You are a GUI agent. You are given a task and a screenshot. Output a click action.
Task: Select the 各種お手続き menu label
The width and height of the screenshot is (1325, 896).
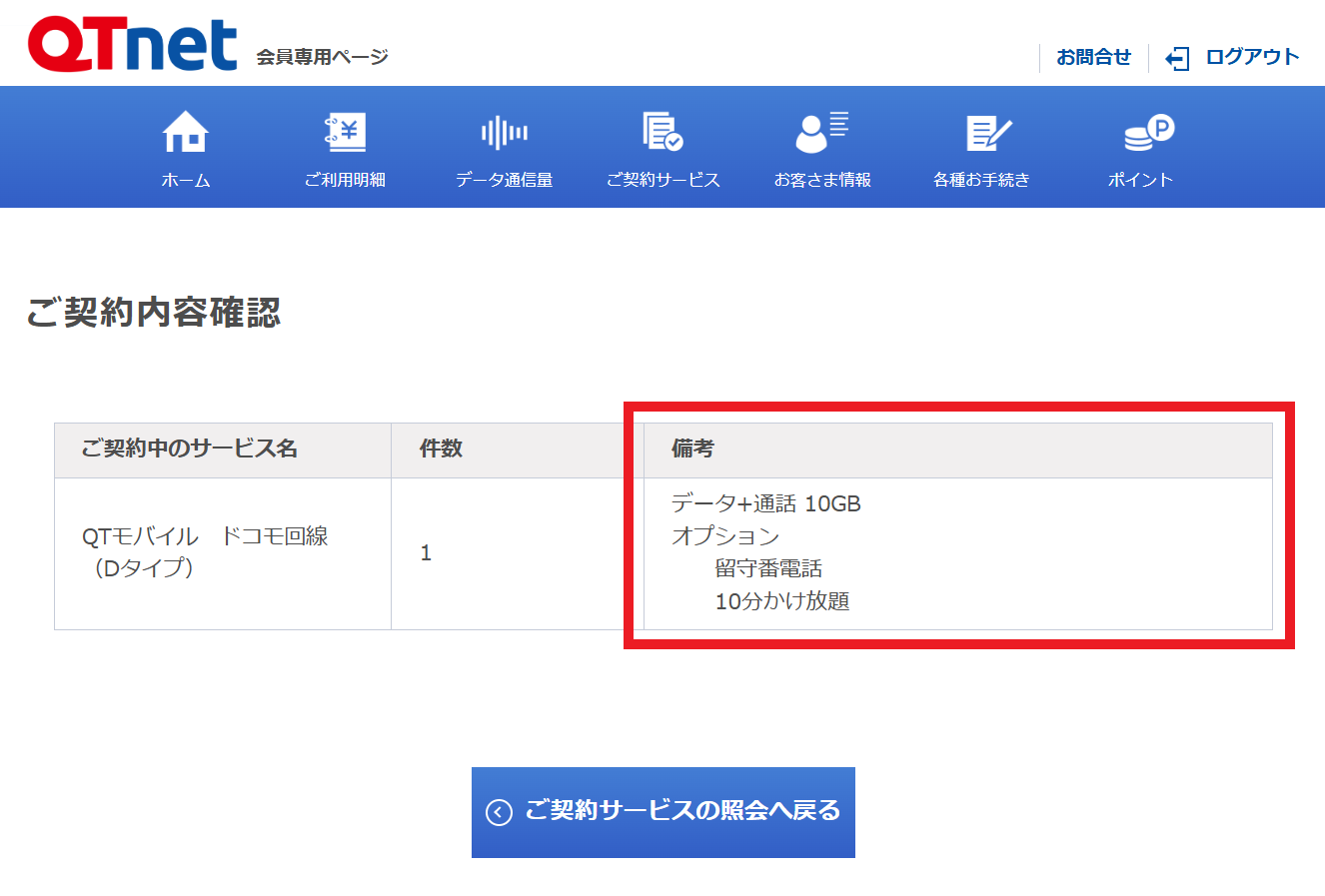point(980,180)
